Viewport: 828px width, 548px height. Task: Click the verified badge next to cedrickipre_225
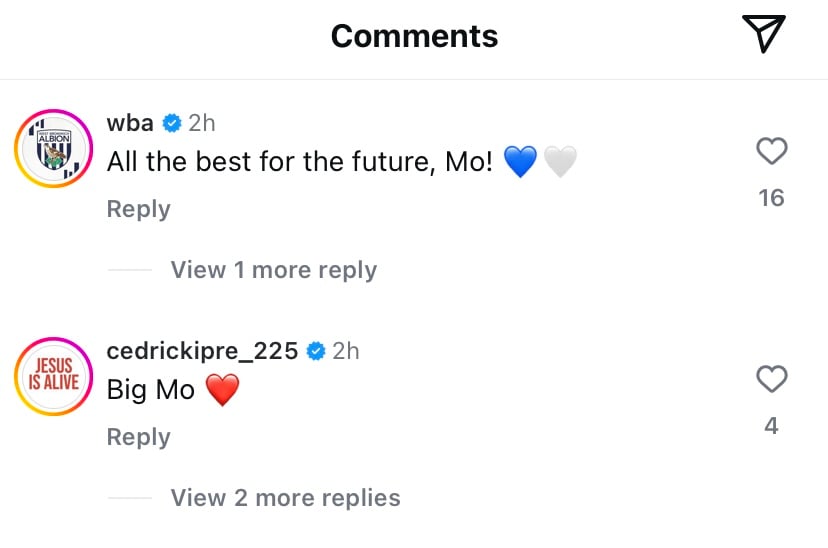tap(316, 351)
